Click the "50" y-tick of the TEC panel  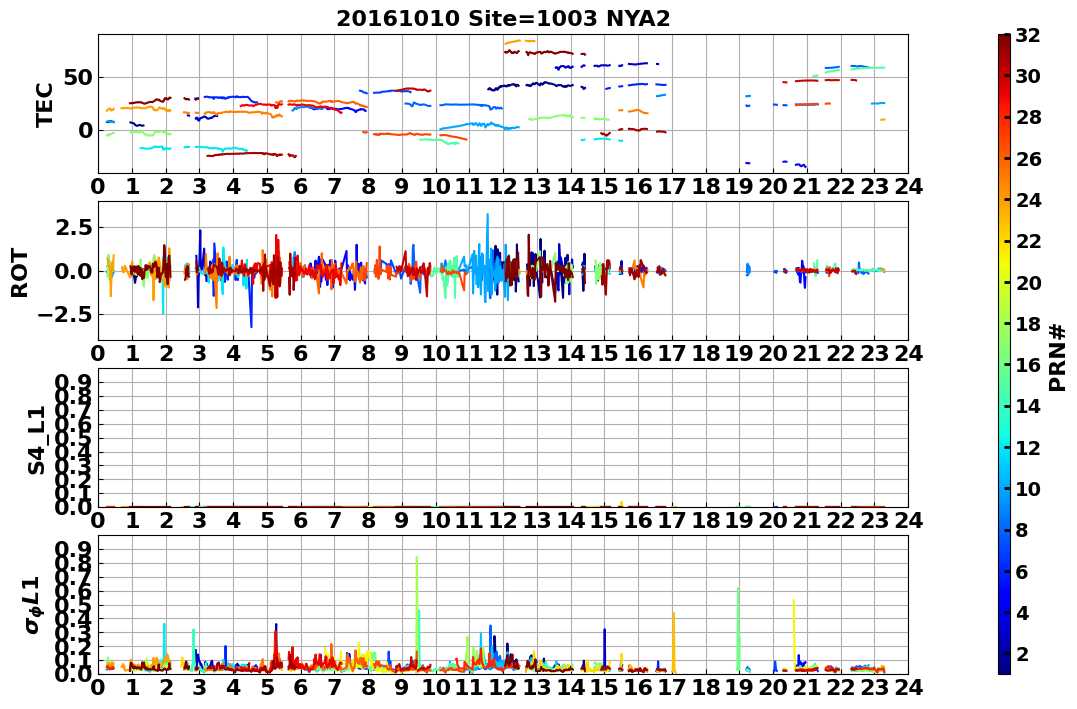(78, 77)
